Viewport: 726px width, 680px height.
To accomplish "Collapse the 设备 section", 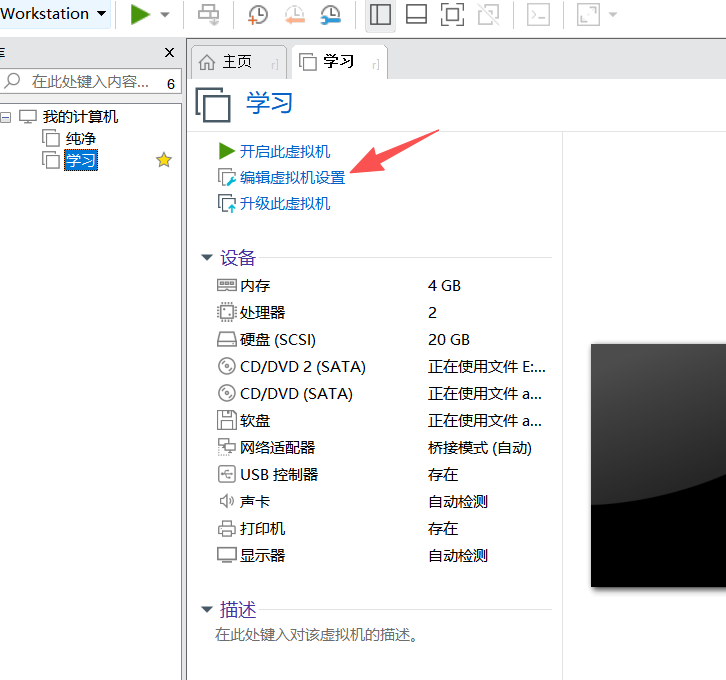I will pyautogui.click(x=207, y=257).
